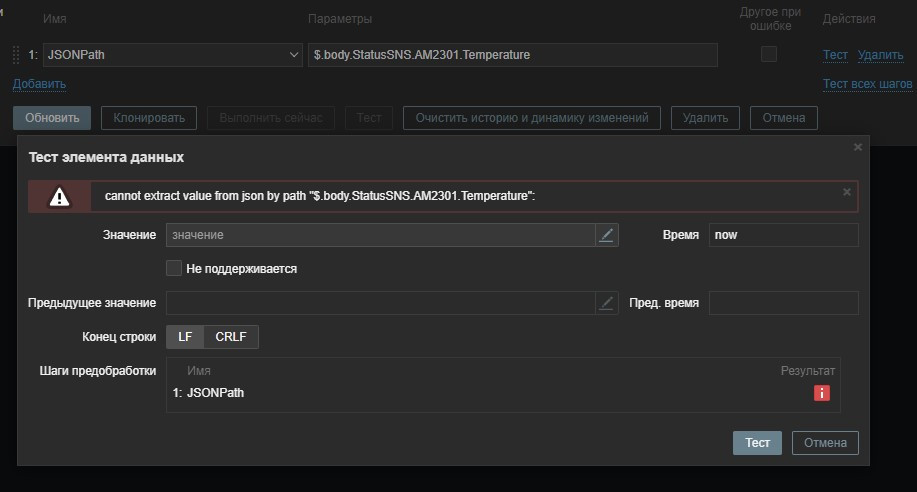Toggle the Другое при ошибке checkbox
917x492 pixels.
click(768, 54)
